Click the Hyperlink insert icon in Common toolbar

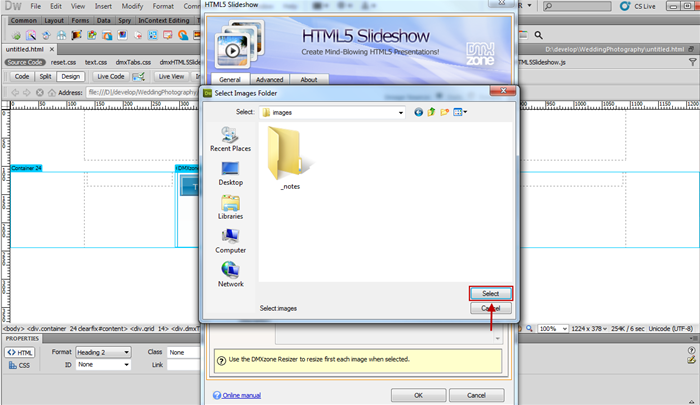pos(16,35)
